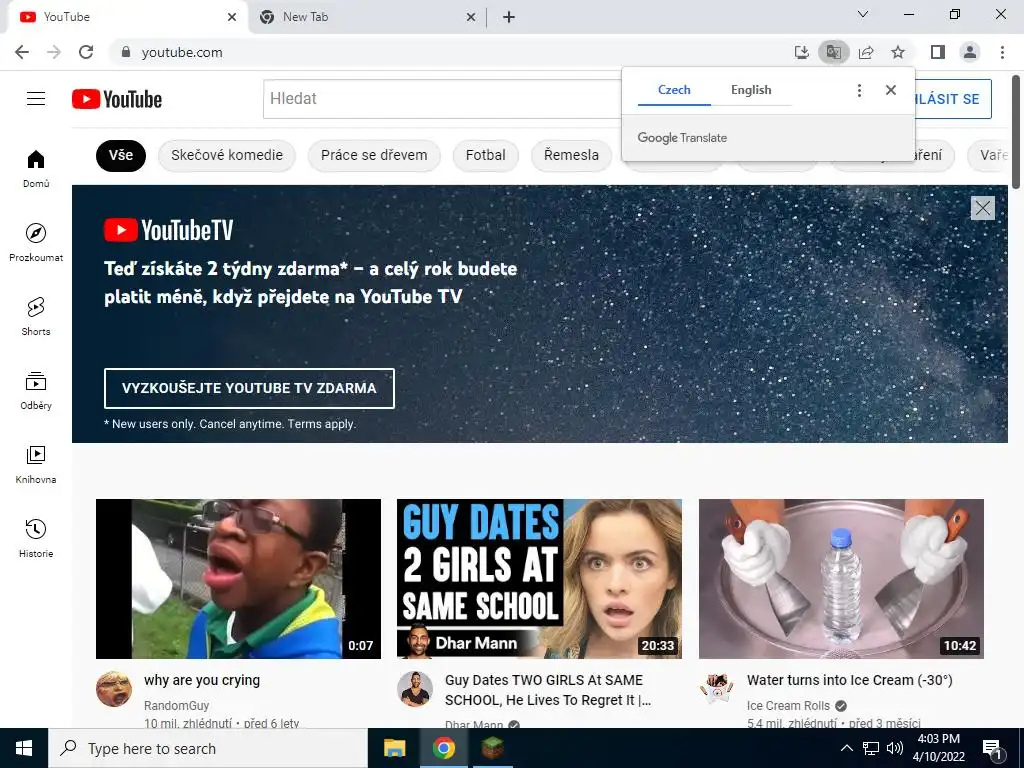Click the share page icon in address bar
1024x768 pixels.
(866, 52)
